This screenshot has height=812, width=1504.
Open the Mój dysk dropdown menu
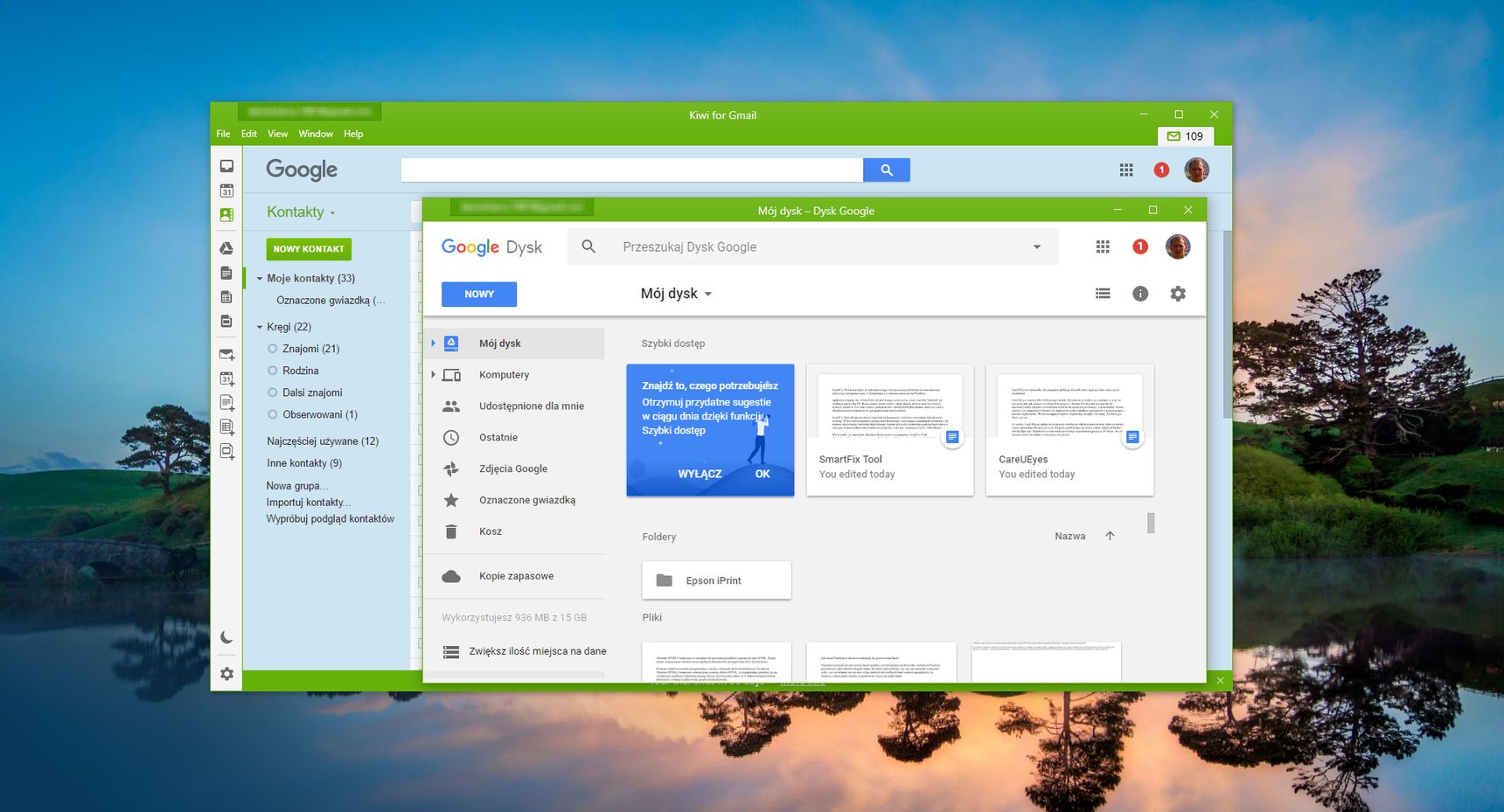pos(676,294)
